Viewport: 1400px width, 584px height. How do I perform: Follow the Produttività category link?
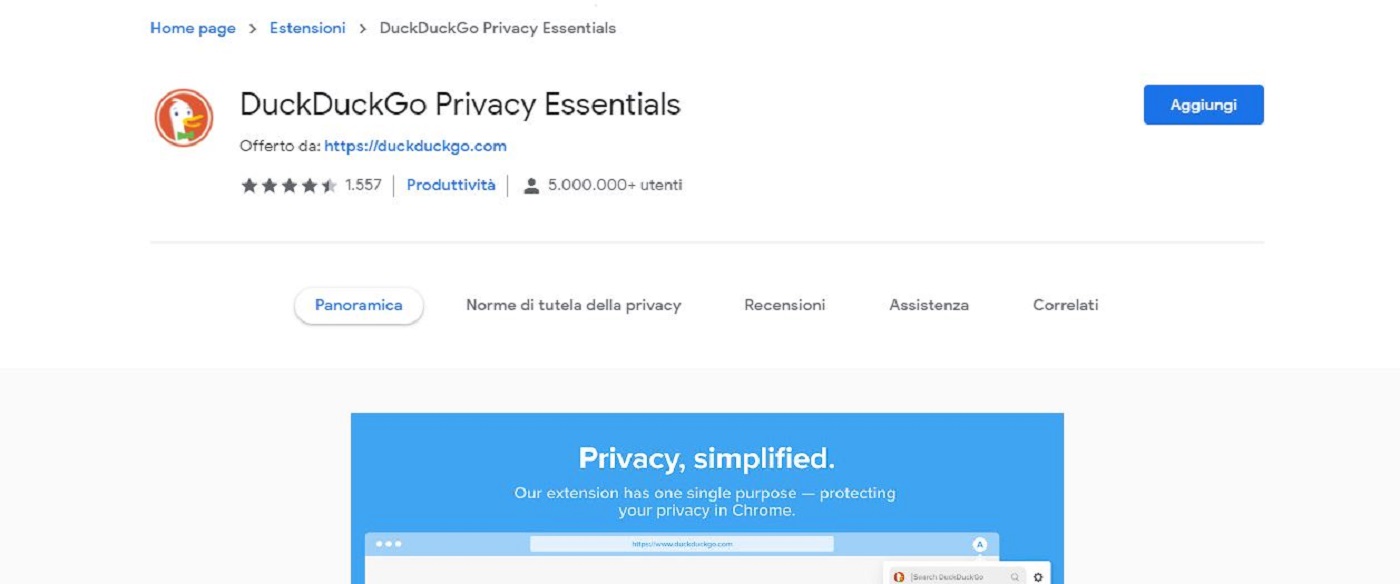pyautogui.click(x=451, y=185)
